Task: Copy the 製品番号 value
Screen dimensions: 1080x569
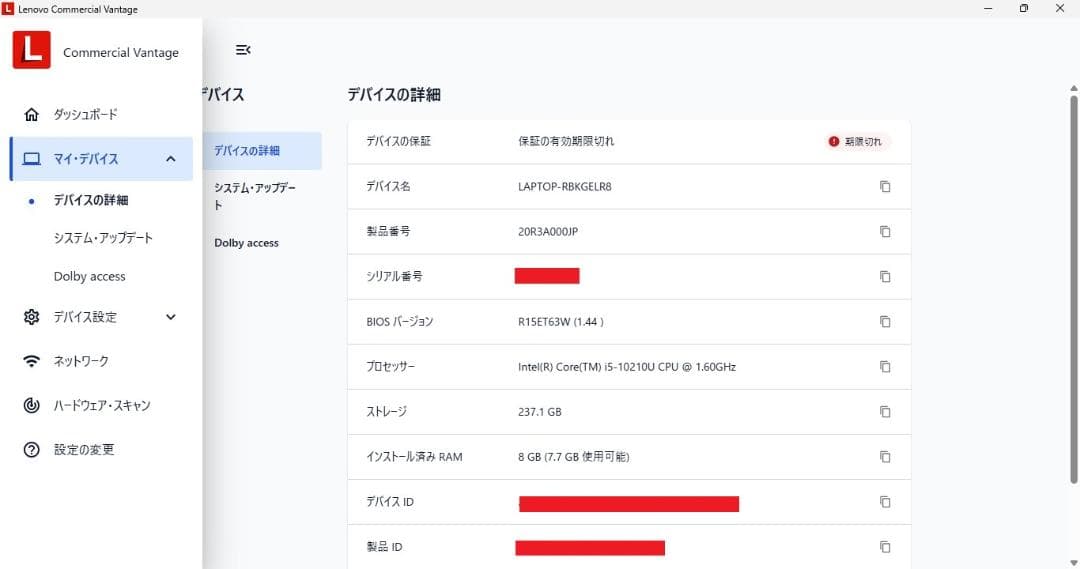Action: [x=885, y=231]
